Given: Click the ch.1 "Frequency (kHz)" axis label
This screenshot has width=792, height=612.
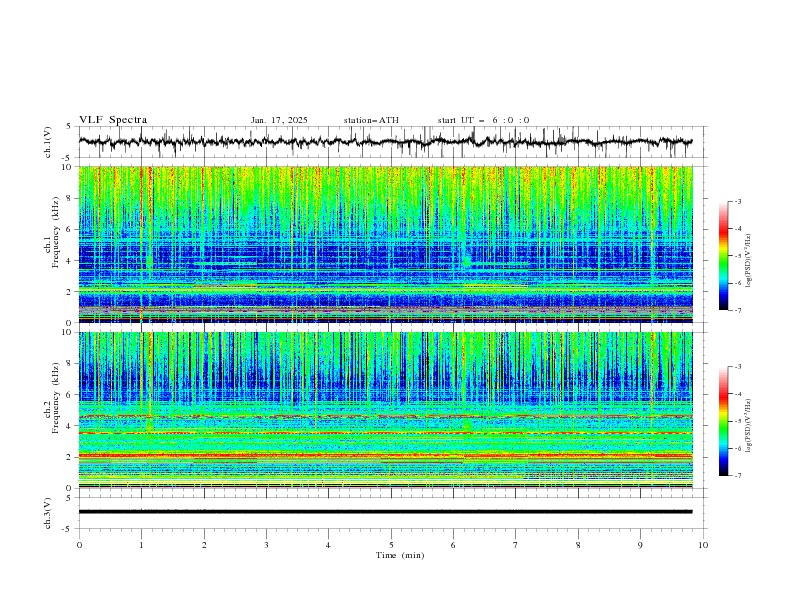Looking at the screenshot, I should (56, 232).
